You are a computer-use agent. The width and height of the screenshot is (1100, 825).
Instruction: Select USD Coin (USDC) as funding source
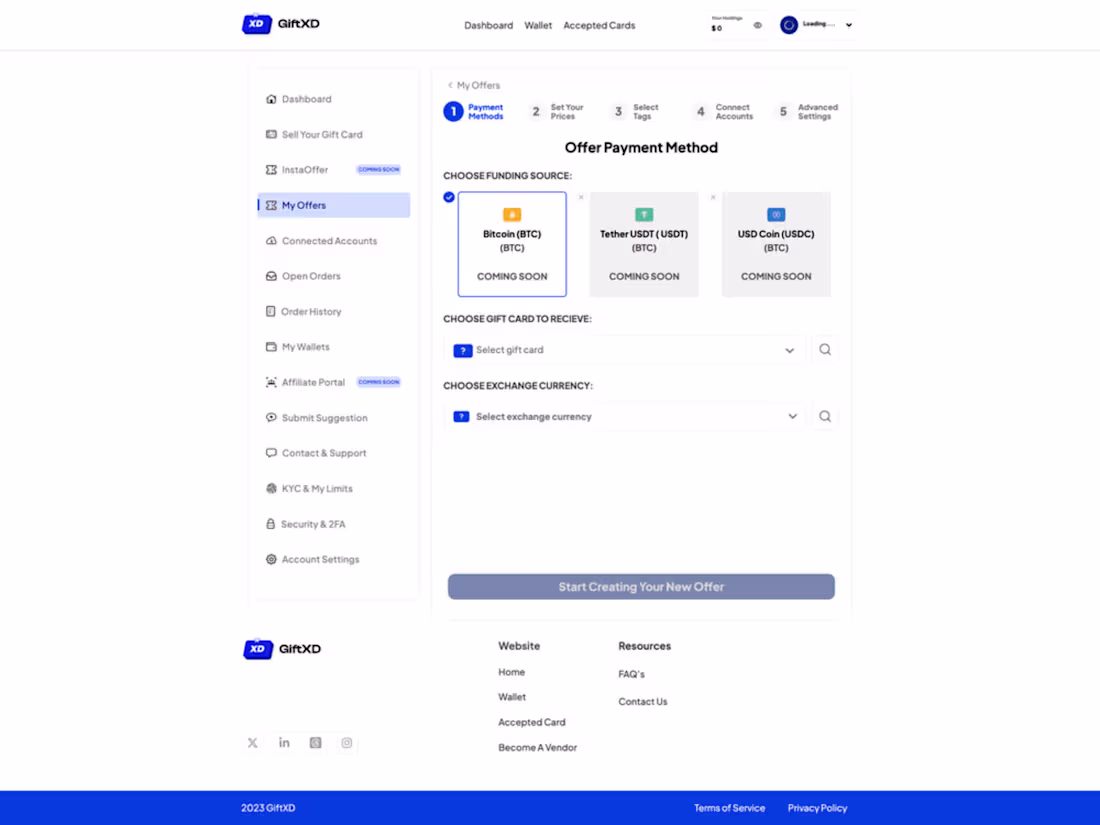point(776,244)
